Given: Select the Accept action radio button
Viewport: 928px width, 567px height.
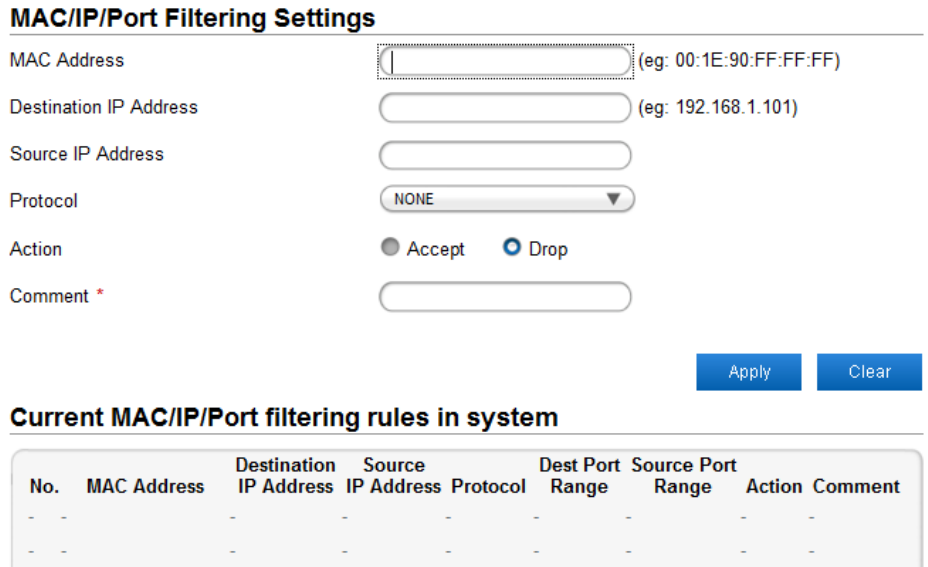Looking at the screenshot, I should [x=390, y=248].
